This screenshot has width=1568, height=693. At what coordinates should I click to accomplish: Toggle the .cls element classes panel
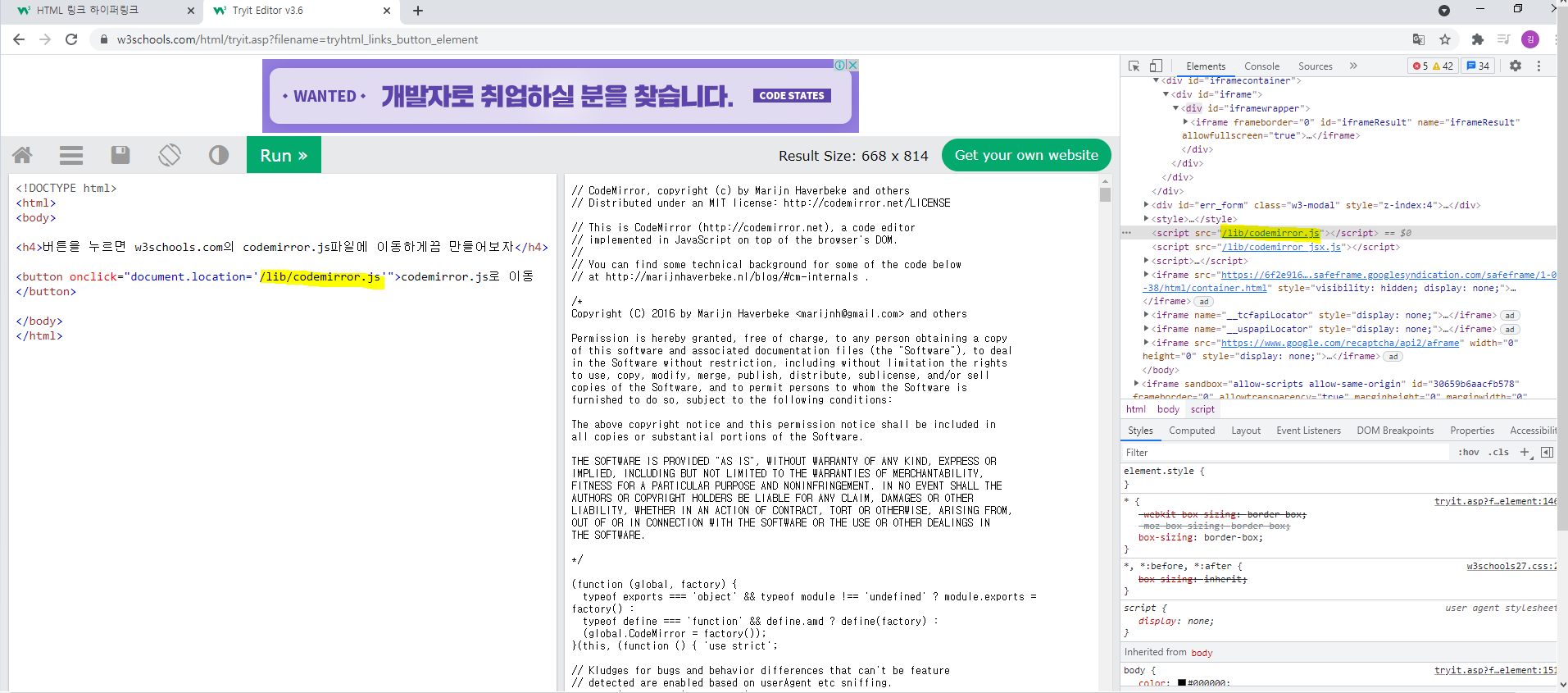[x=1500, y=453]
